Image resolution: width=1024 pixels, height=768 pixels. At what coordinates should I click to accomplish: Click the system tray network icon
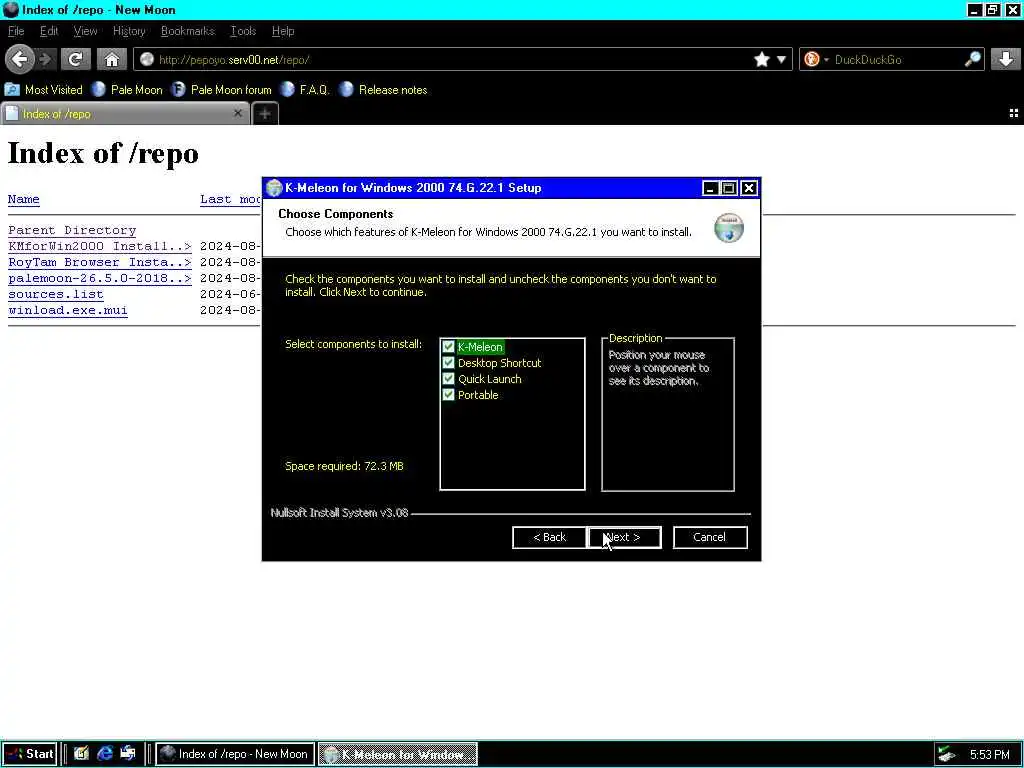tap(946, 754)
